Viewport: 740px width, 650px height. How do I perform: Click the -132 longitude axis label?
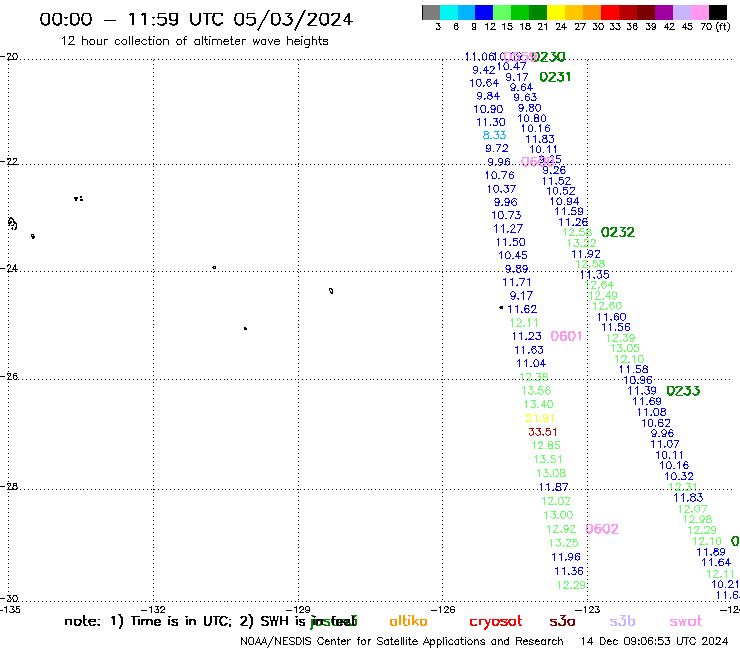click(x=153, y=609)
